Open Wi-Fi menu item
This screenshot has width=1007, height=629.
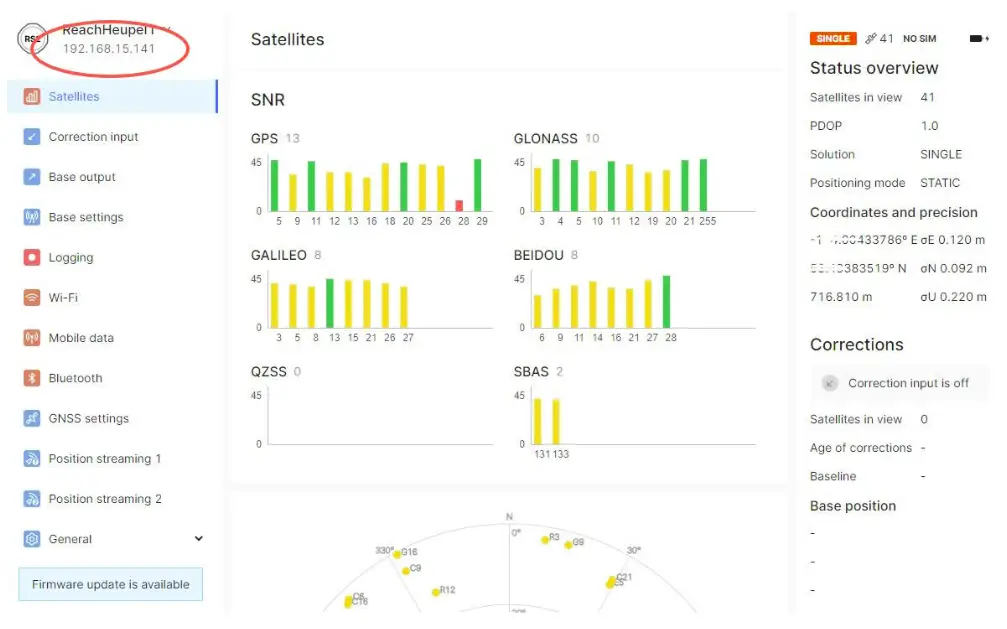(x=112, y=297)
